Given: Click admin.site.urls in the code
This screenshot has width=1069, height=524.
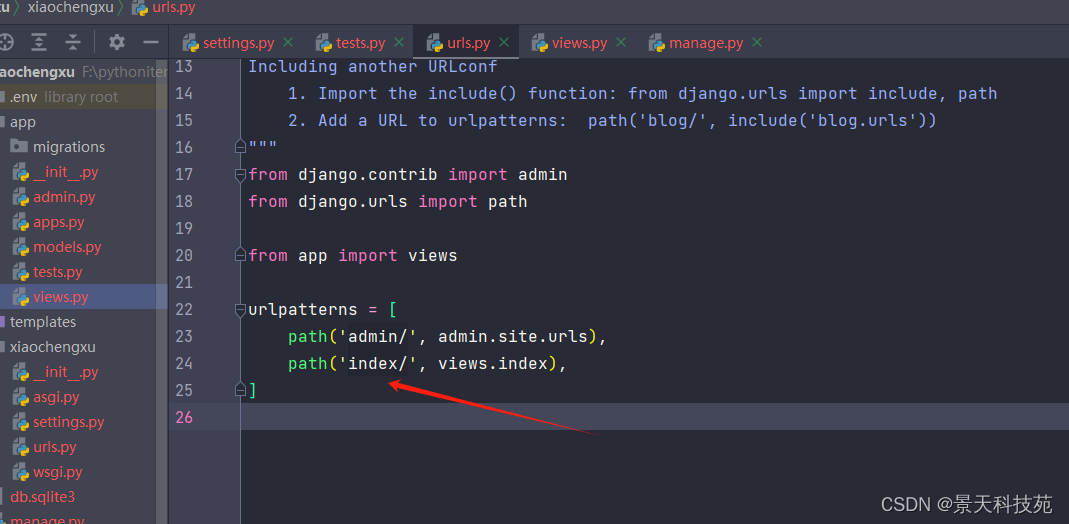Looking at the screenshot, I should 513,337.
